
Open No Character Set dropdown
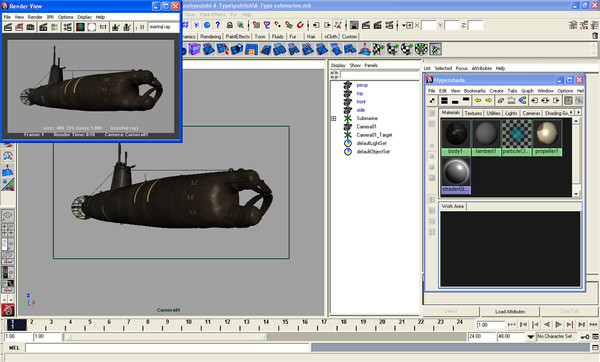click(530, 337)
